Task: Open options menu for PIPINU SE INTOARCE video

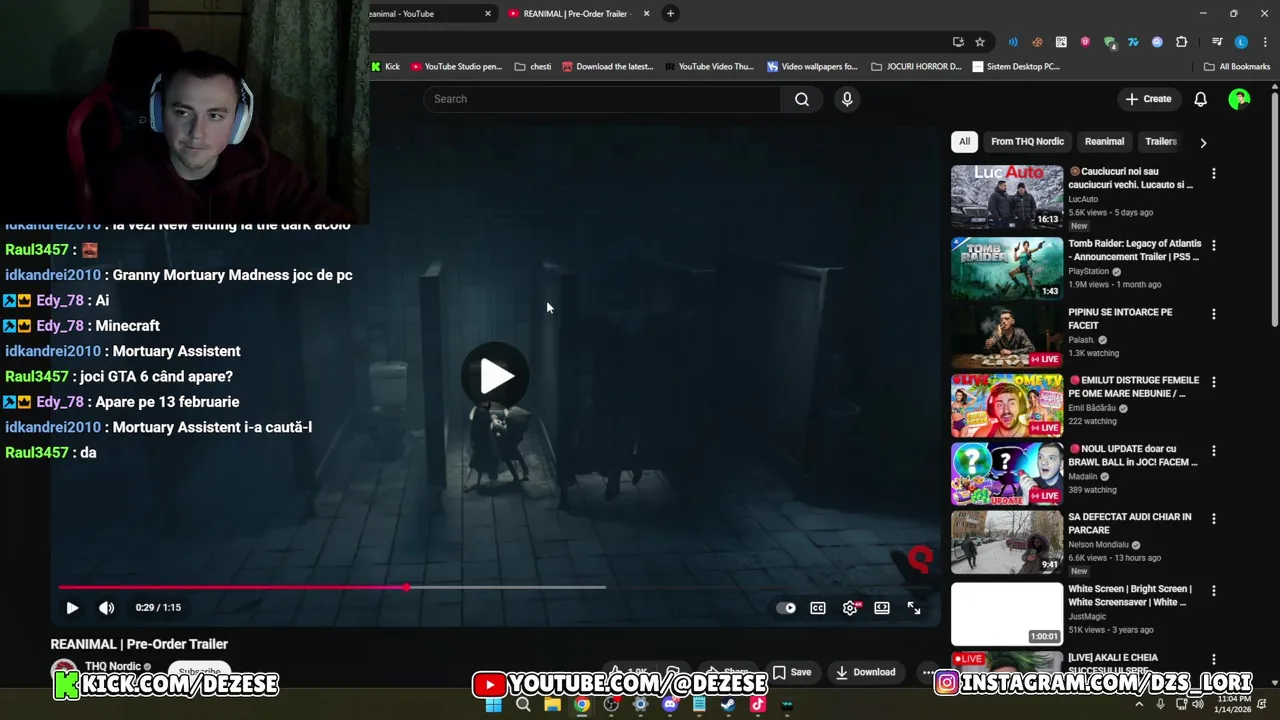Action: 1214,314
